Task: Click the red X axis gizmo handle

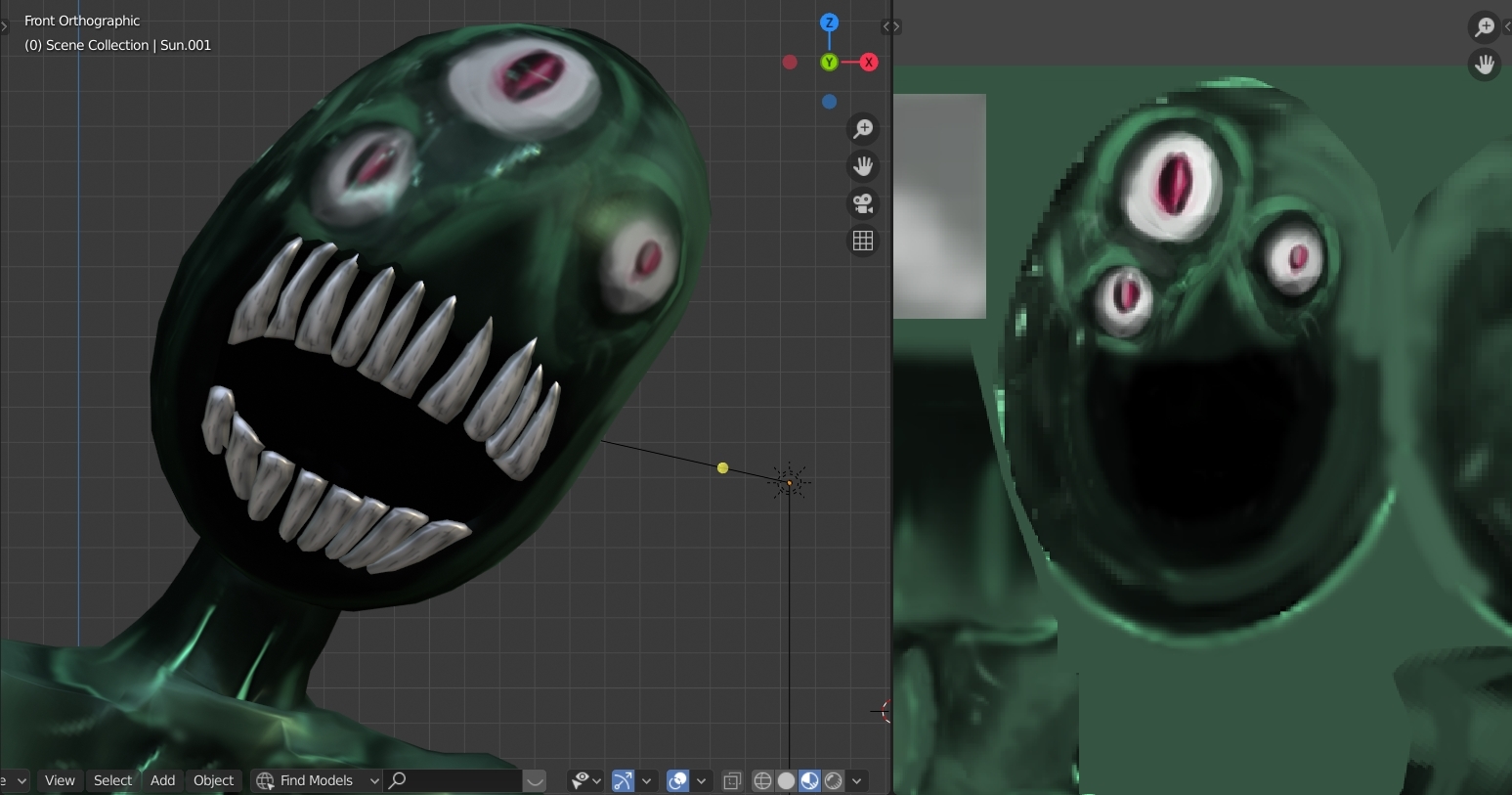Action: [x=868, y=63]
